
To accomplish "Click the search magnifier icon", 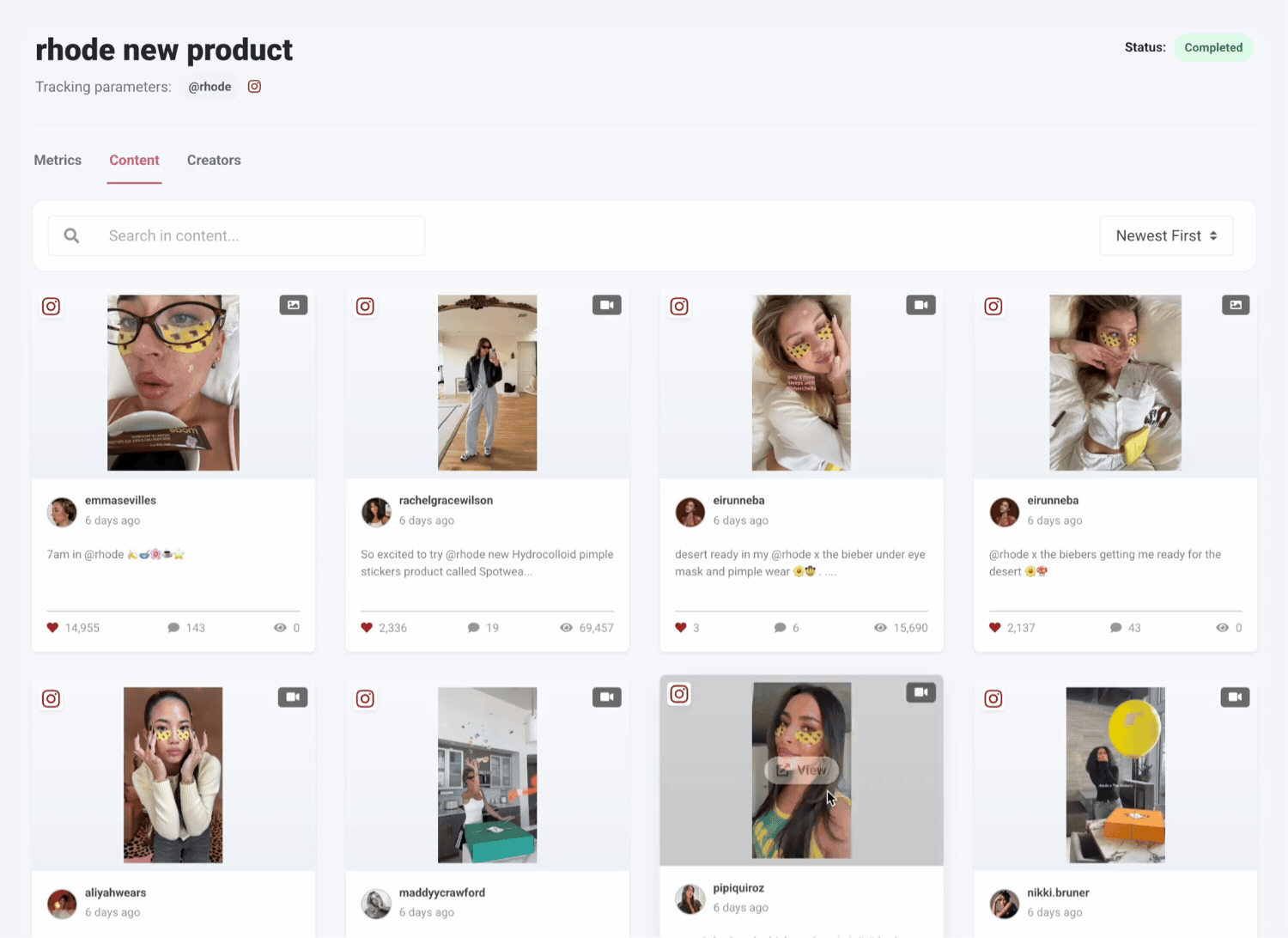I will (x=71, y=235).
